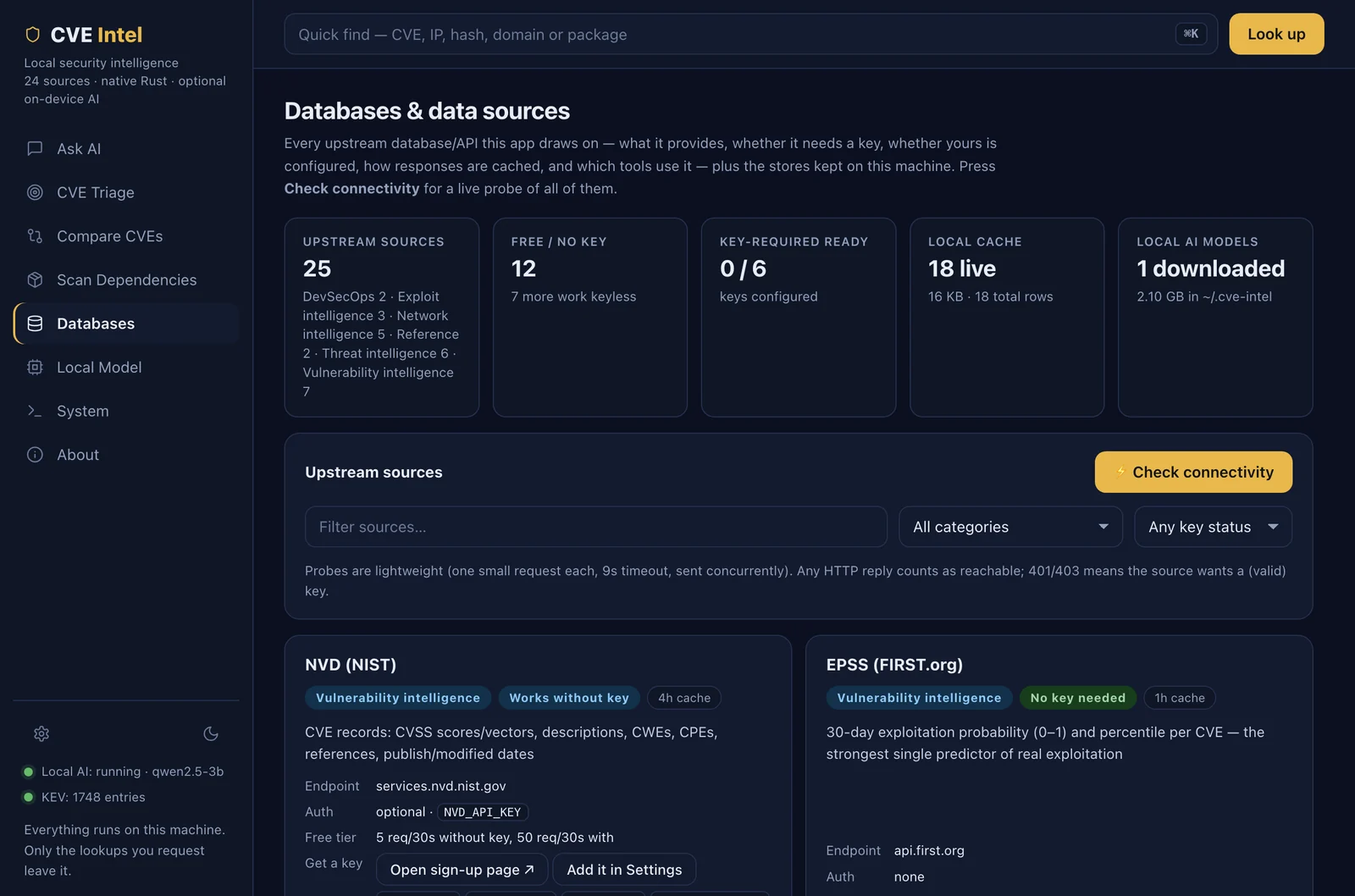Click the 4h cache tag on NVD
1355x896 pixels.
684,698
